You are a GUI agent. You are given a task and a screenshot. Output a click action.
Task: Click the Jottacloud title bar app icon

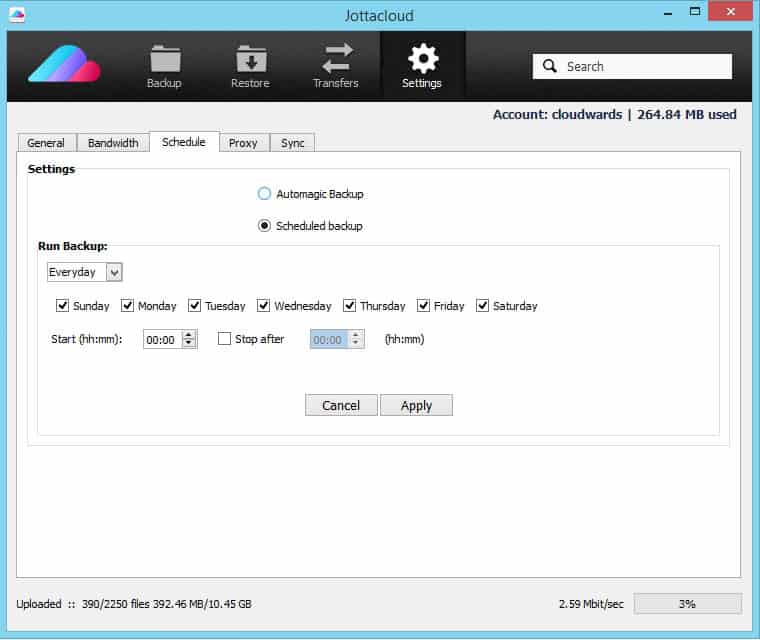pos(17,15)
